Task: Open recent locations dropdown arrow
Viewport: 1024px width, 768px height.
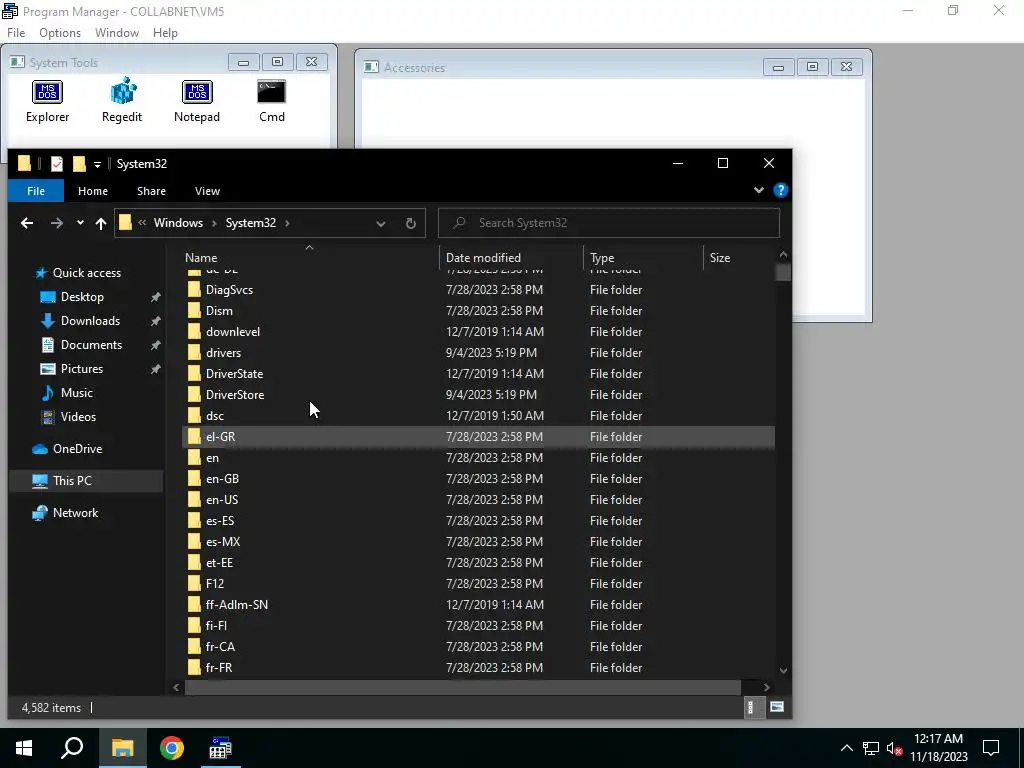Action: 80,223
